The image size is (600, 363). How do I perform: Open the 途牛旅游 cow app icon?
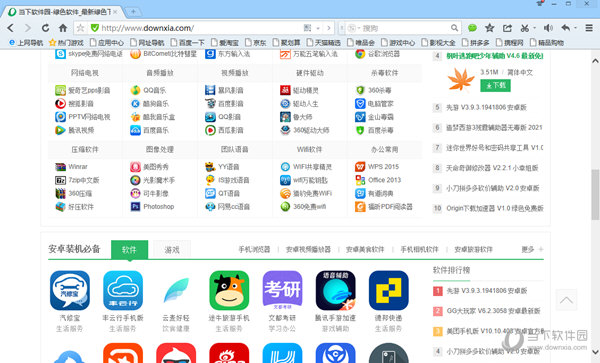click(x=229, y=290)
